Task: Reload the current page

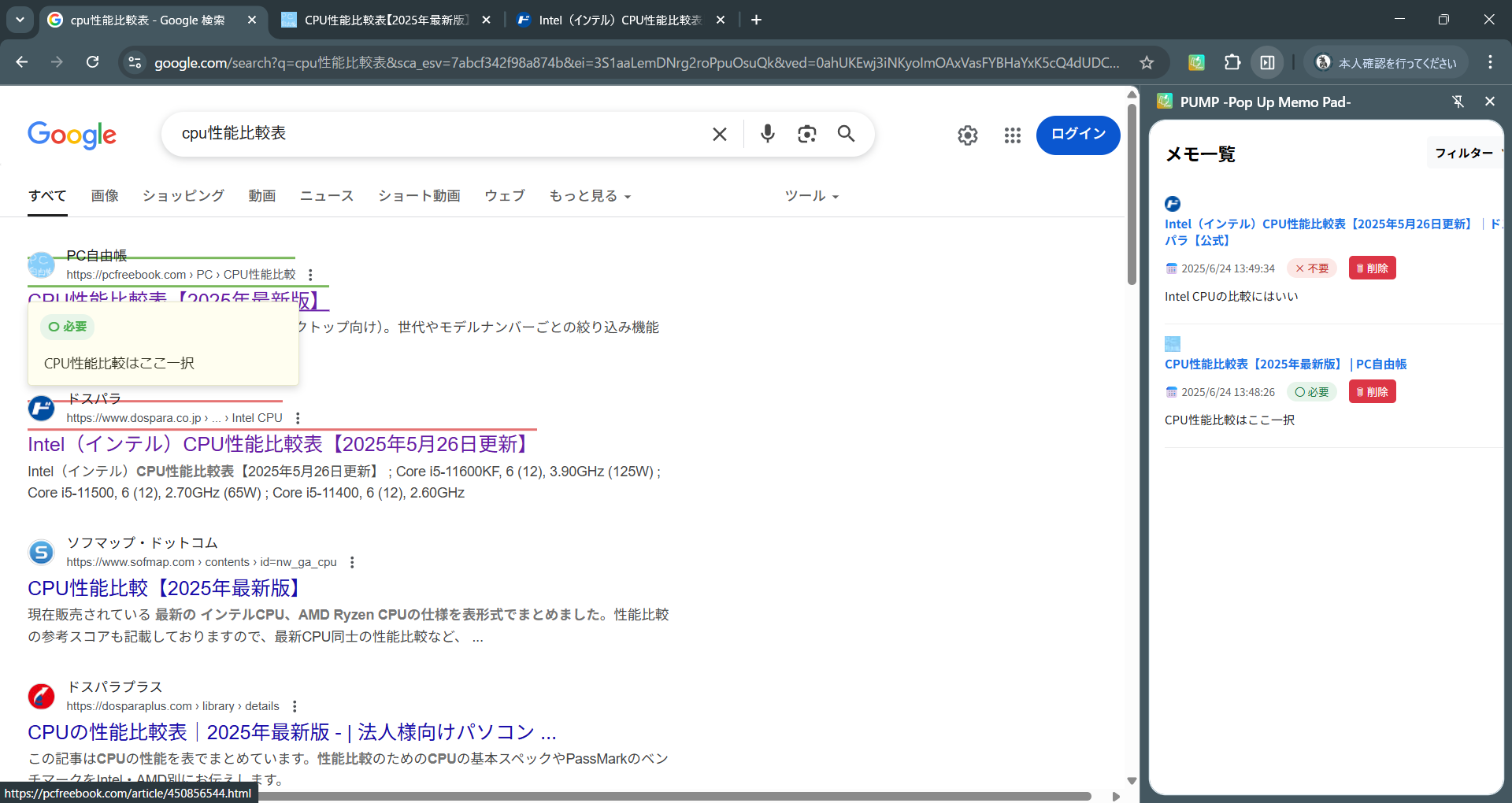Action: click(x=92, y=62)
